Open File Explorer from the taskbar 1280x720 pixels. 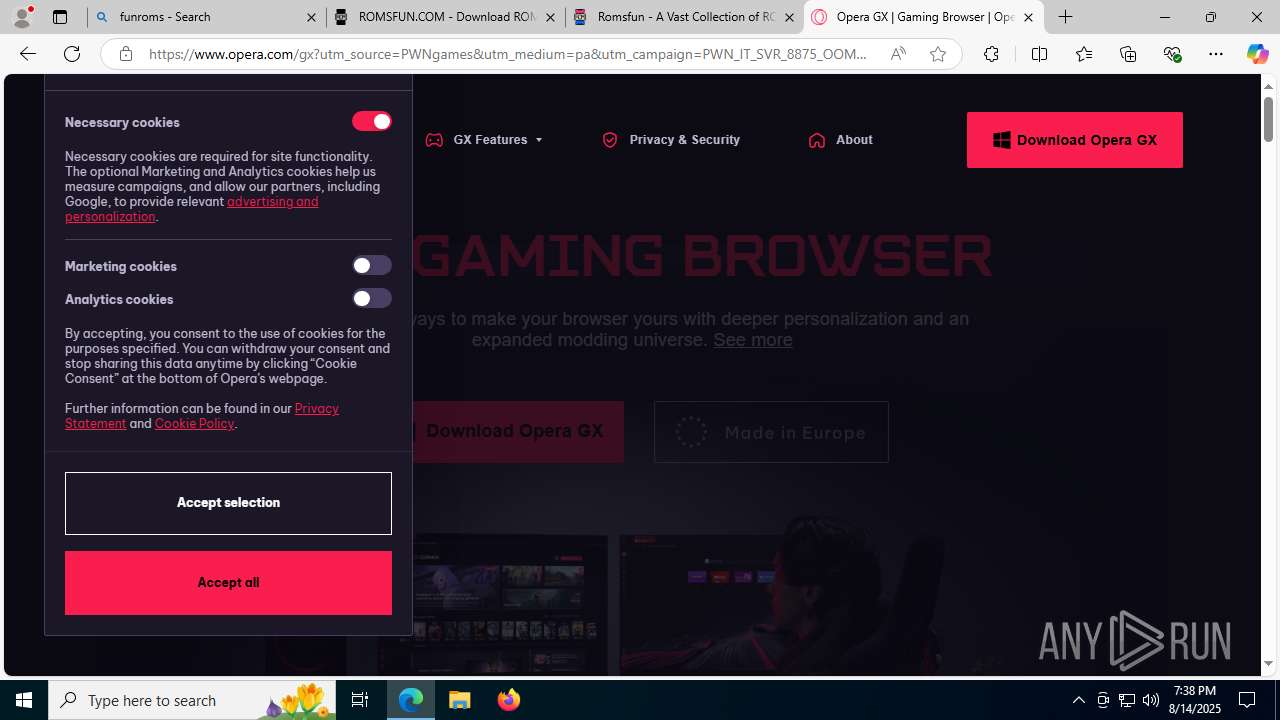coord(460,700)
